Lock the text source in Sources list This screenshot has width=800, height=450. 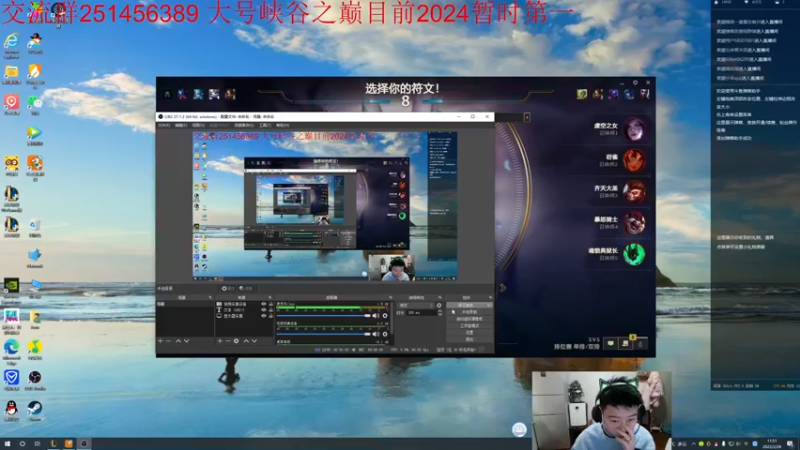point(271,310)
